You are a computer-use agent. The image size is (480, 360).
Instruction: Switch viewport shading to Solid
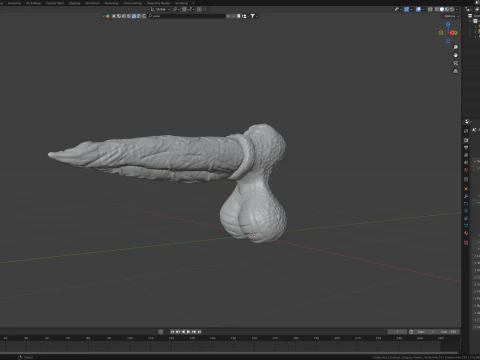point(442,9)
